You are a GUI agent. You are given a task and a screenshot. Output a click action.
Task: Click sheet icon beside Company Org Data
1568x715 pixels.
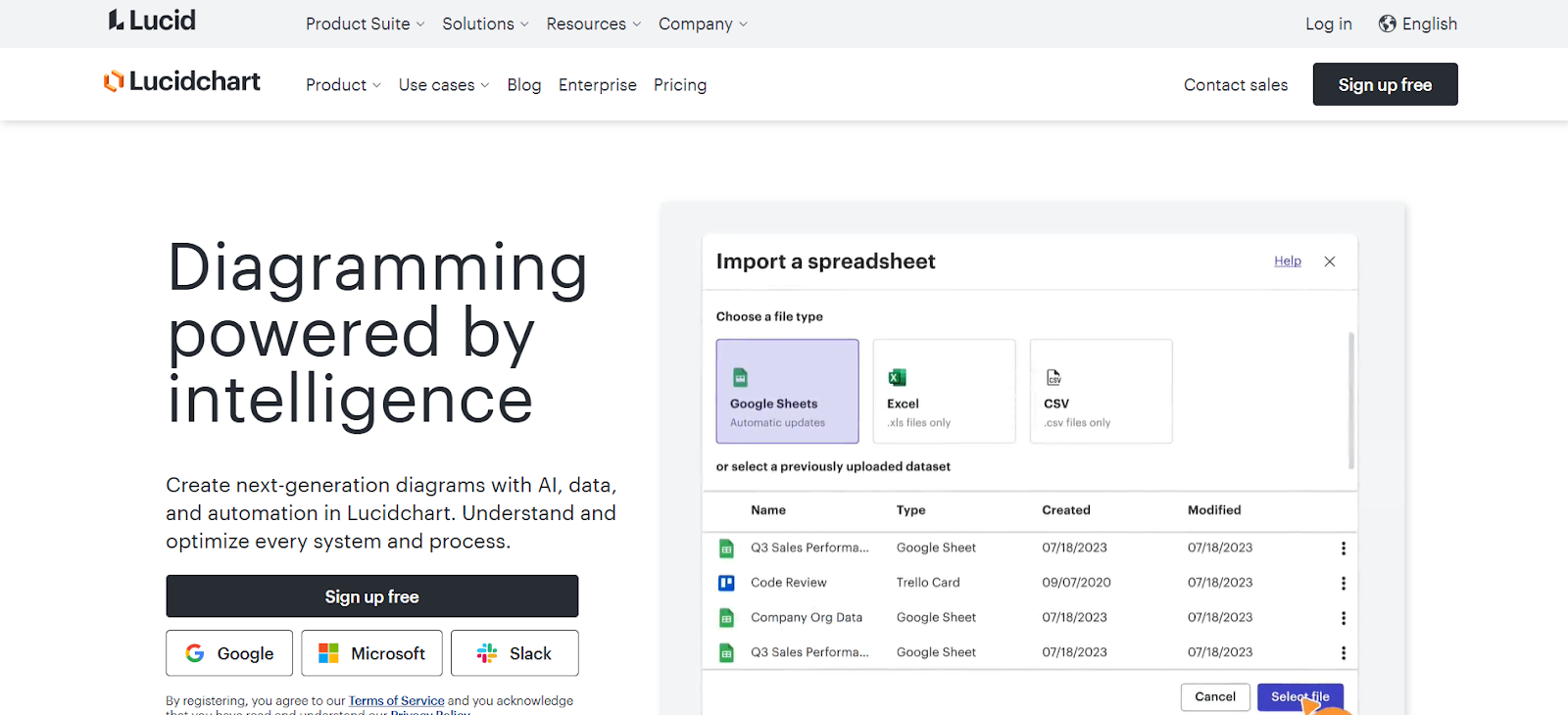(726, 618)
